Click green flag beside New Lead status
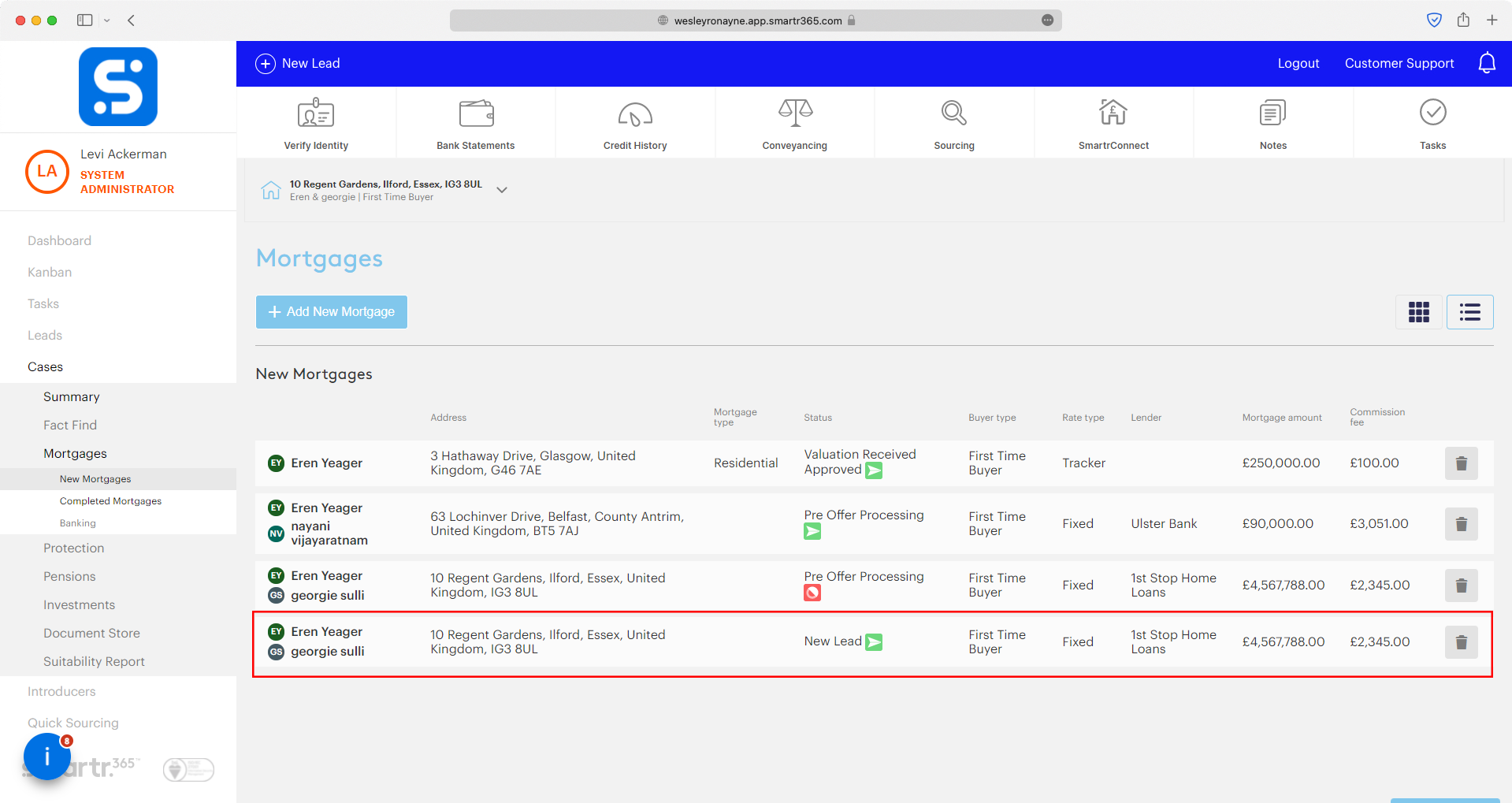This screenshot has width=1512, height=803. click(874, 642)
